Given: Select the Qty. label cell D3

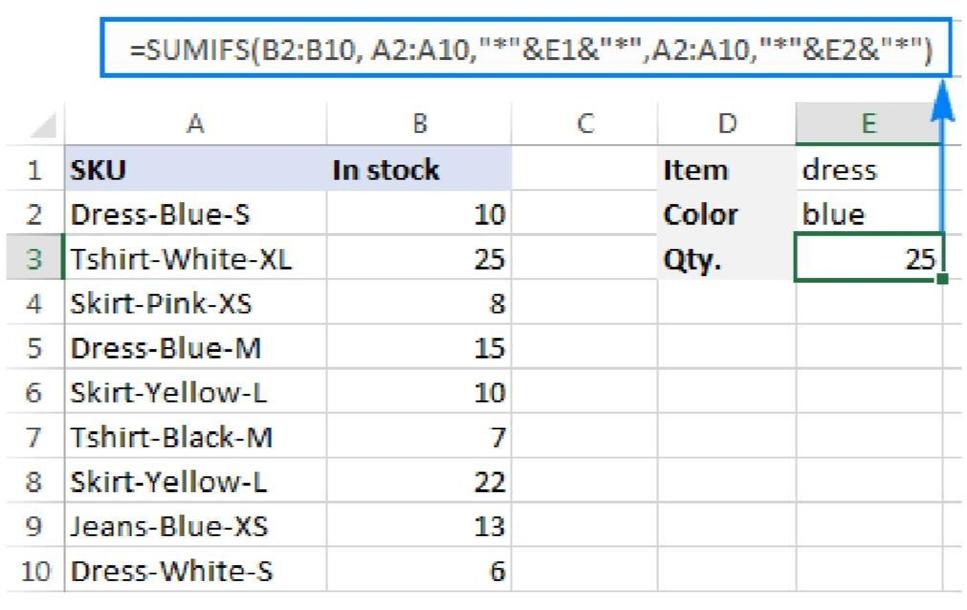Looking at the screenshot, I should (725, 258).
